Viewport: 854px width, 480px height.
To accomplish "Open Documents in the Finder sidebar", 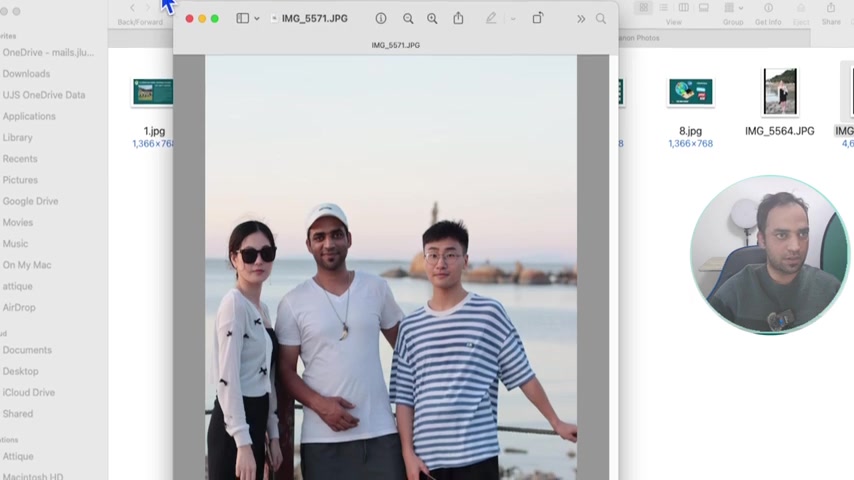I will click(x=27, y=350).
